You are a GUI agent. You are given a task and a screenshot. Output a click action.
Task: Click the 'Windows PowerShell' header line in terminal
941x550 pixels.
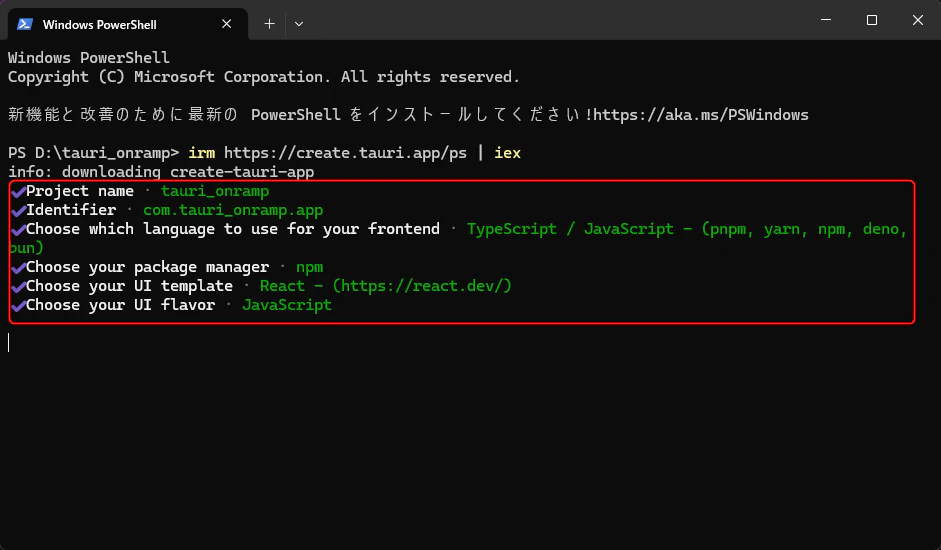tap(89, 58)
